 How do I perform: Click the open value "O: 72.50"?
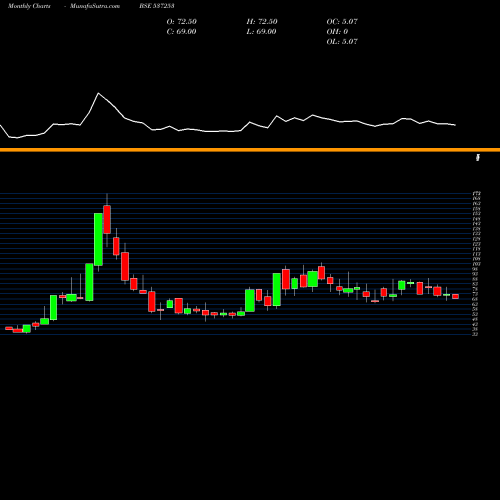tap(182, 21)
